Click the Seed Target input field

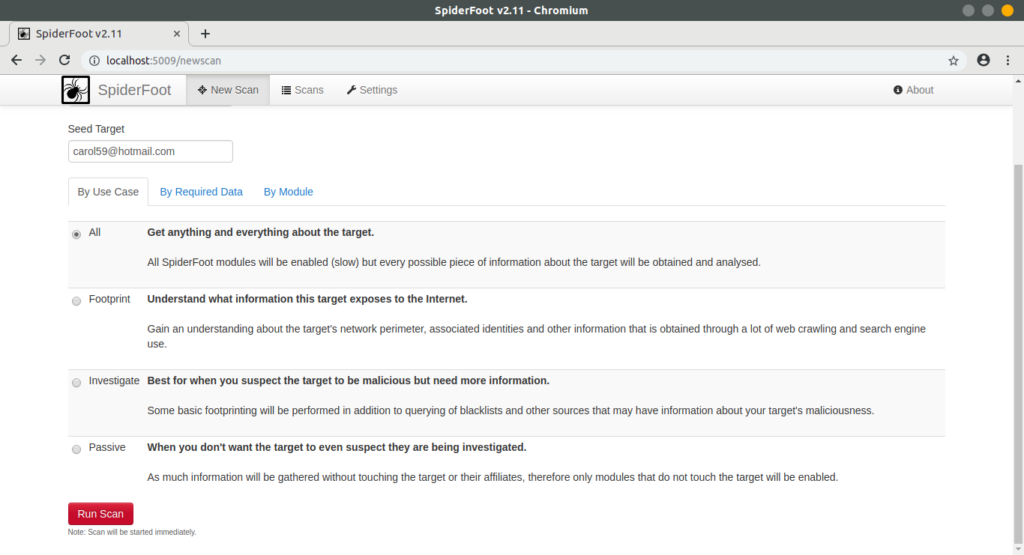(x=150, y=151)
